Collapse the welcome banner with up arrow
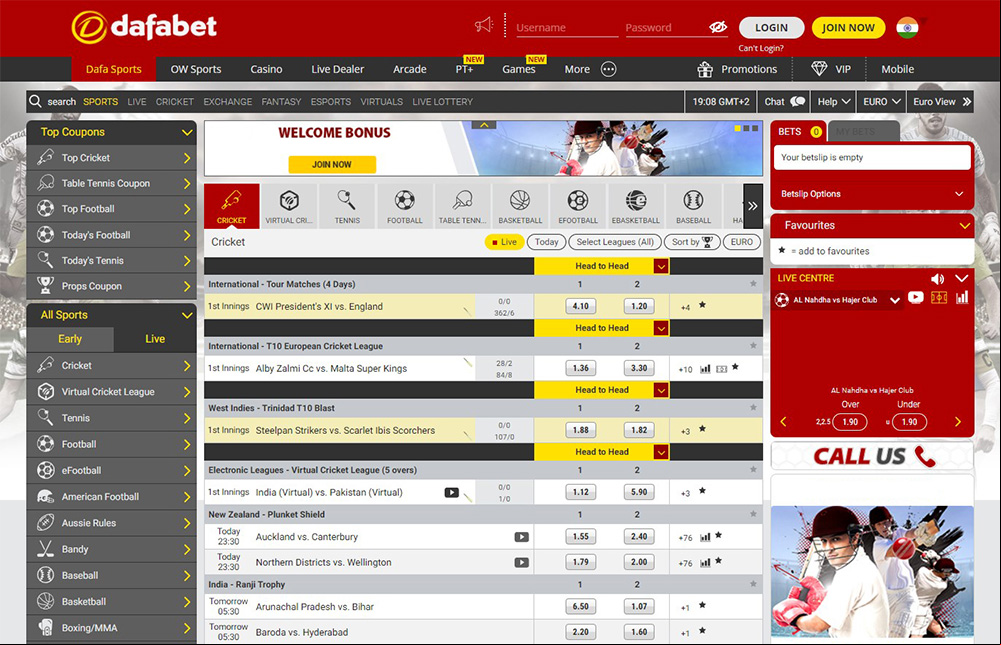This screenshot has width=1001, height=645. [x=484, y=125]
